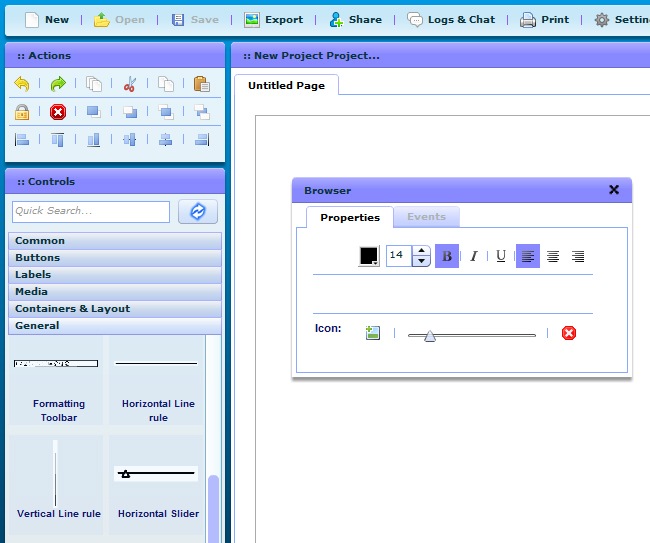Toggle underline text formatting

(x=501, y=256)
